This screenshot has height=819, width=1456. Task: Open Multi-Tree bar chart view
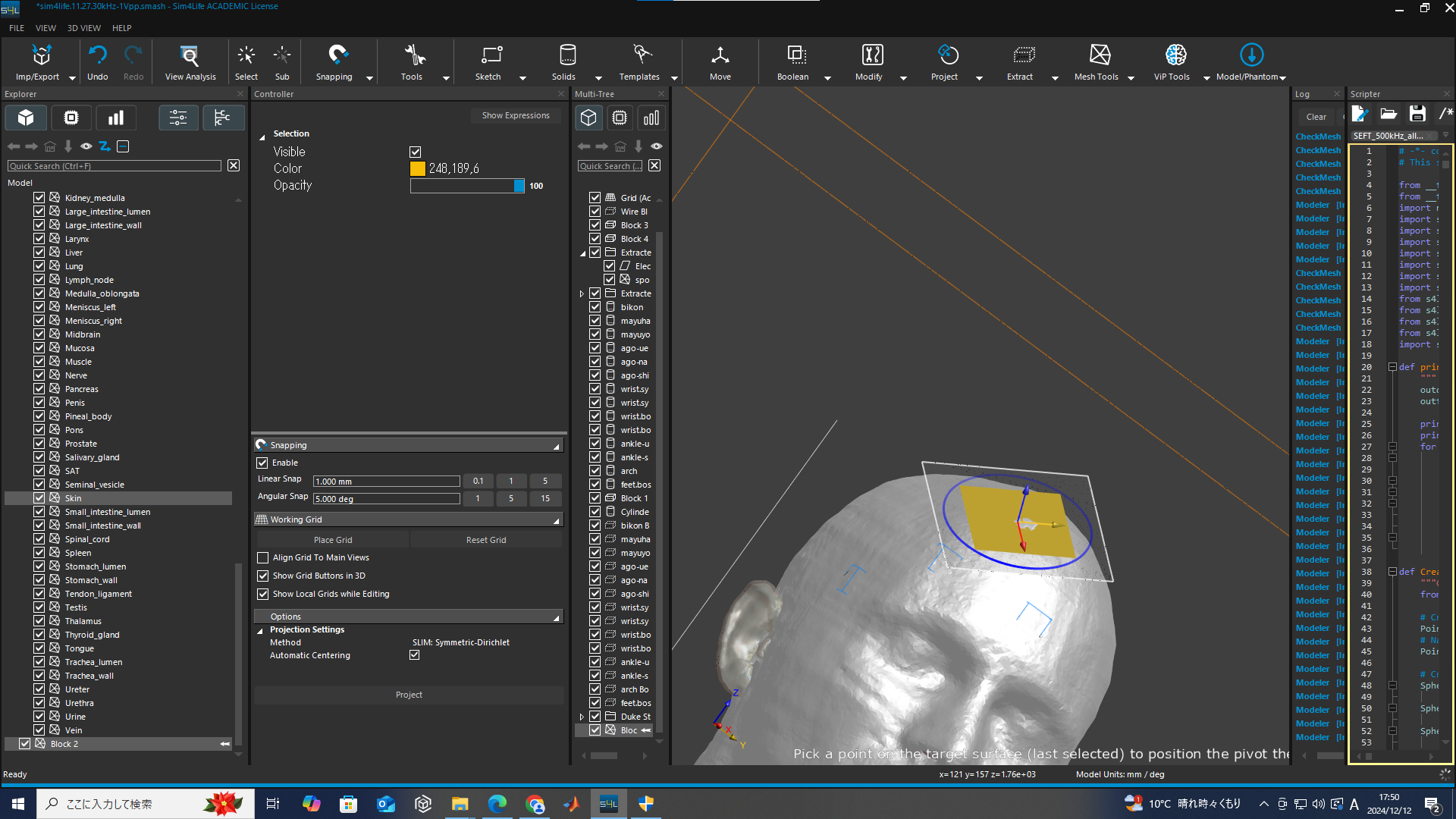(651, 118)
